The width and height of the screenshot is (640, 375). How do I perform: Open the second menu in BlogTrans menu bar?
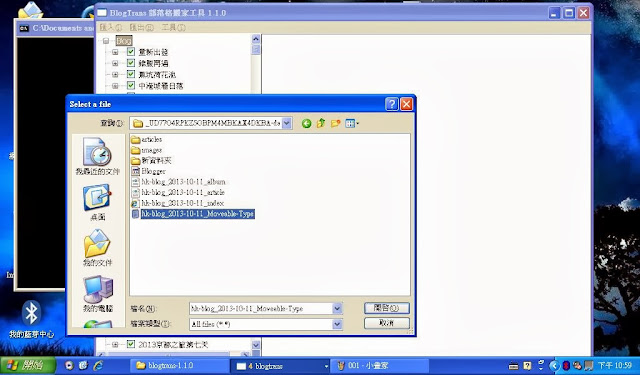click(x=141, y=27)
